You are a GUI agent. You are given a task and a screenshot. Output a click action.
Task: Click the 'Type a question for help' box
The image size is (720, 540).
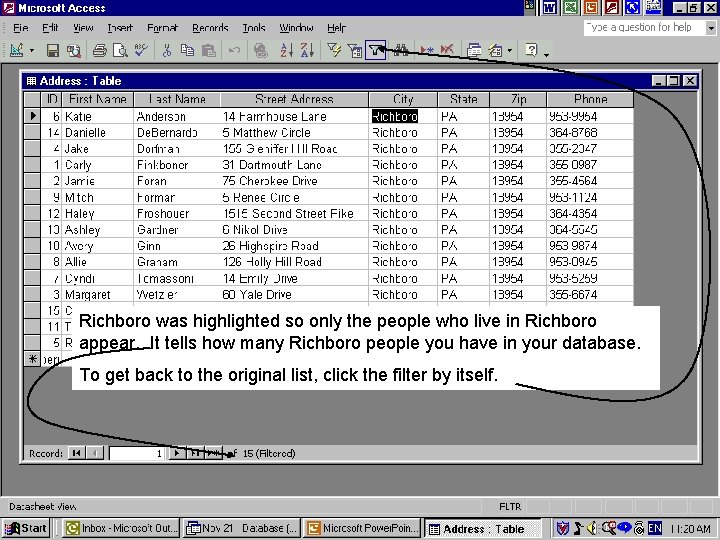coord(645,28)
